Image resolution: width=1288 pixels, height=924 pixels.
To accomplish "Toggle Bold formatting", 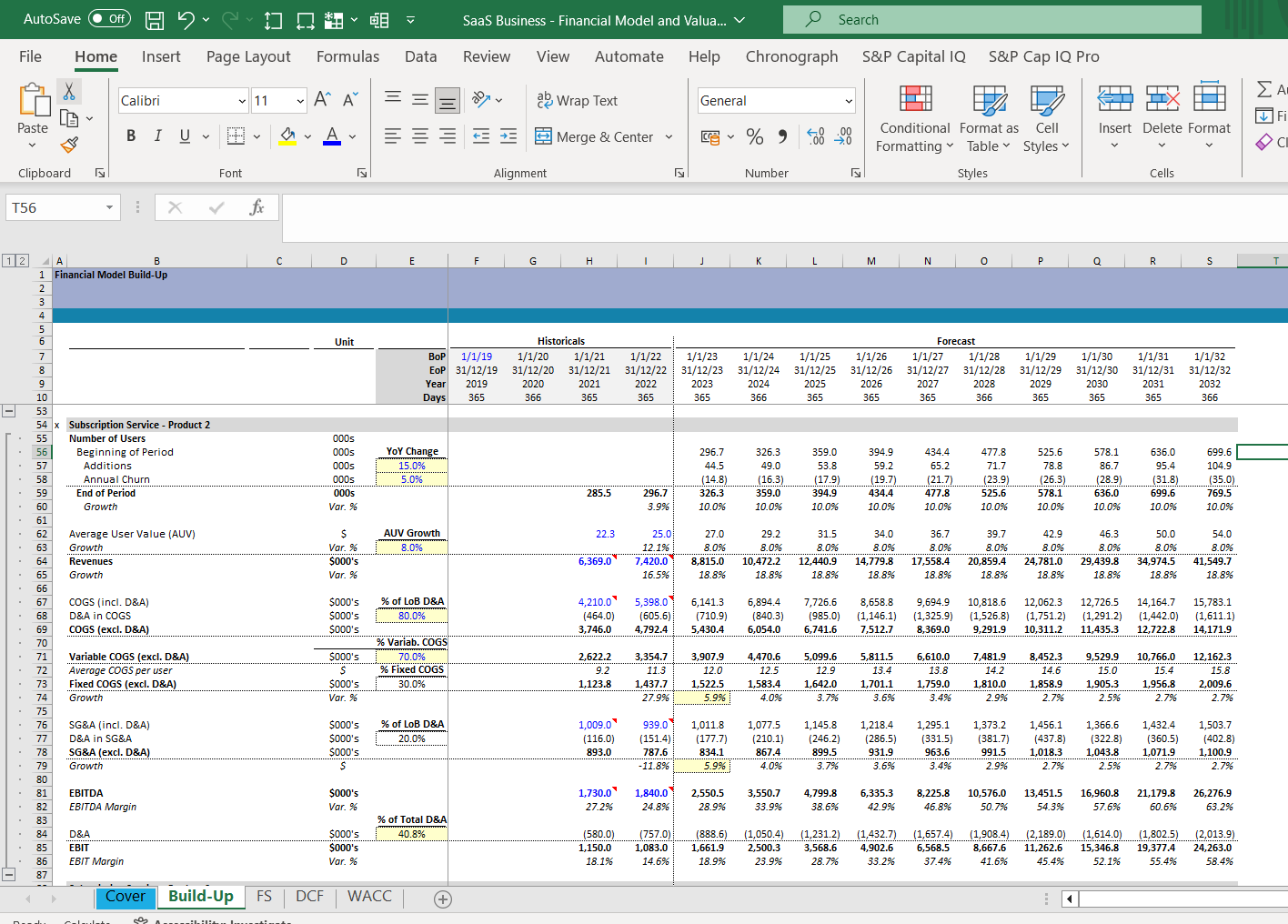I will coord(131,136).
